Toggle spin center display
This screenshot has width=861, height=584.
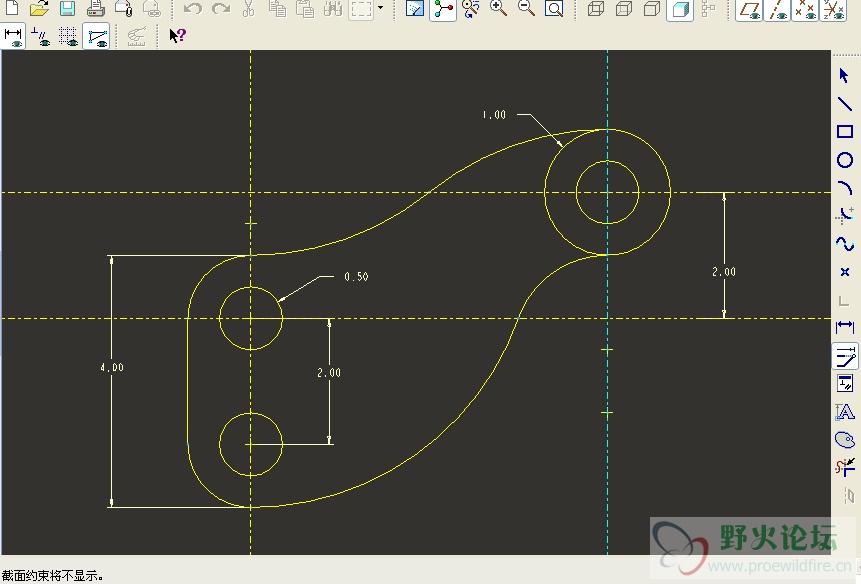tap(443, 9)
